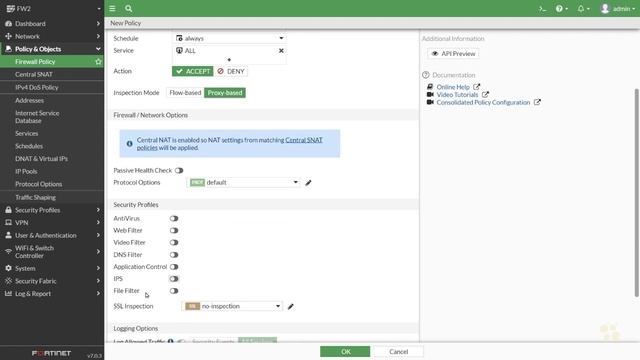Viewport: 640px width, 360px height.
Task: Open the search magnifier icon
Action: [x=129, y=8]
